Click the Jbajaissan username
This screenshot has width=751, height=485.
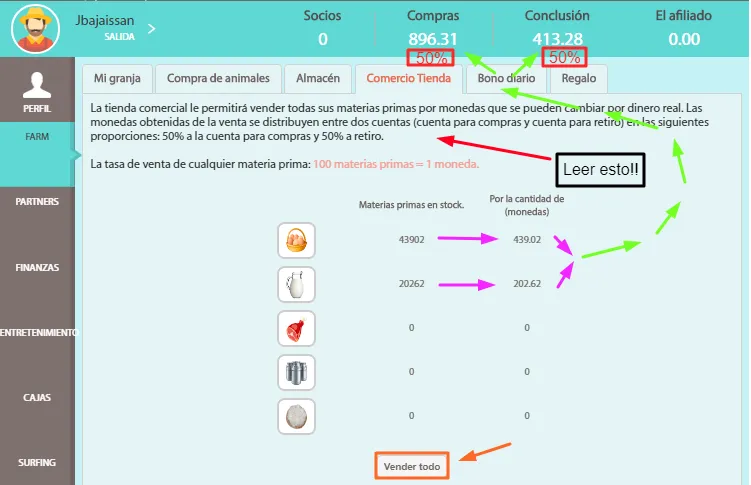click(x=104, y=21)
